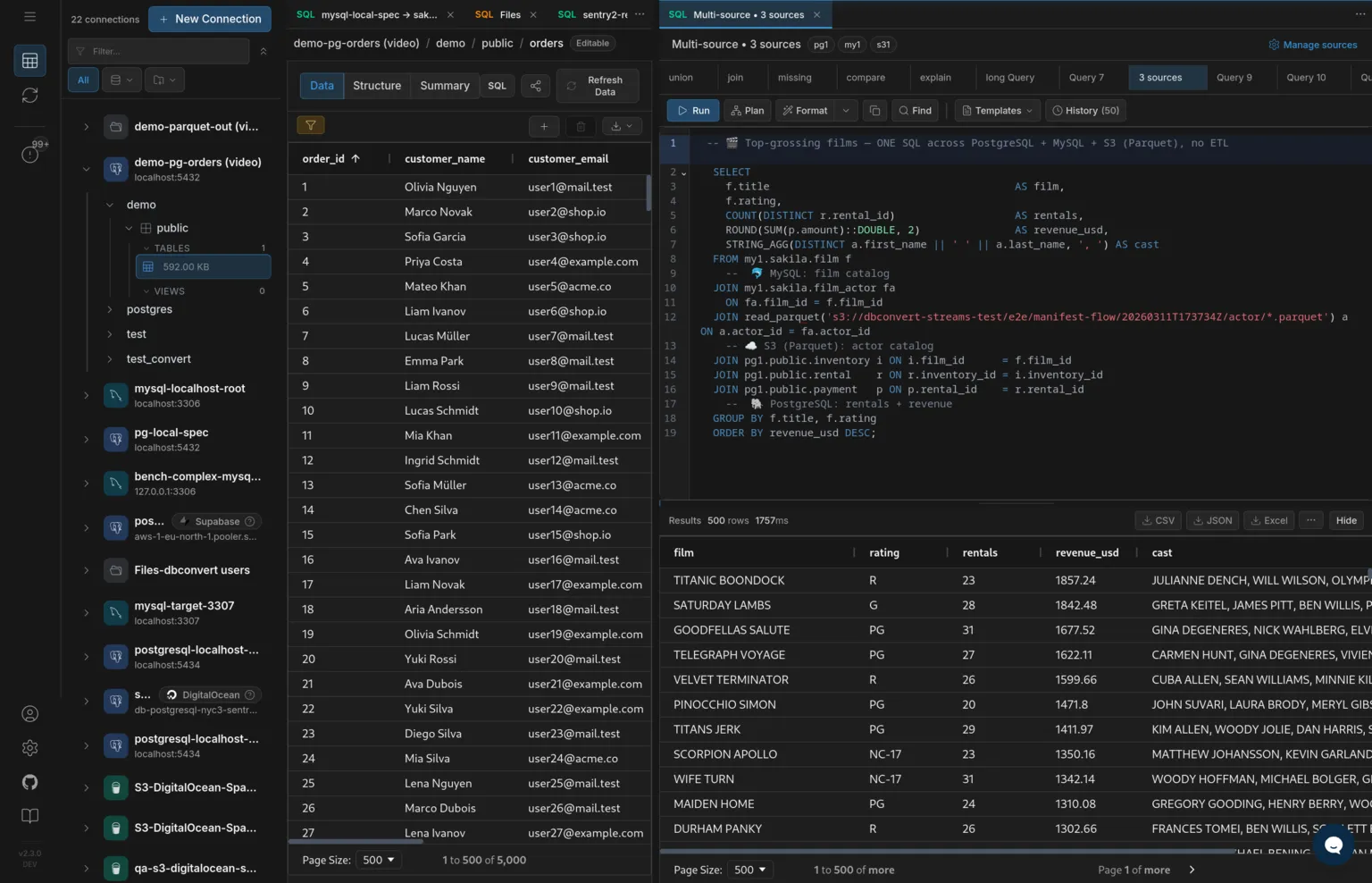Select the selected 592.00 KB table item

[203, 266]
